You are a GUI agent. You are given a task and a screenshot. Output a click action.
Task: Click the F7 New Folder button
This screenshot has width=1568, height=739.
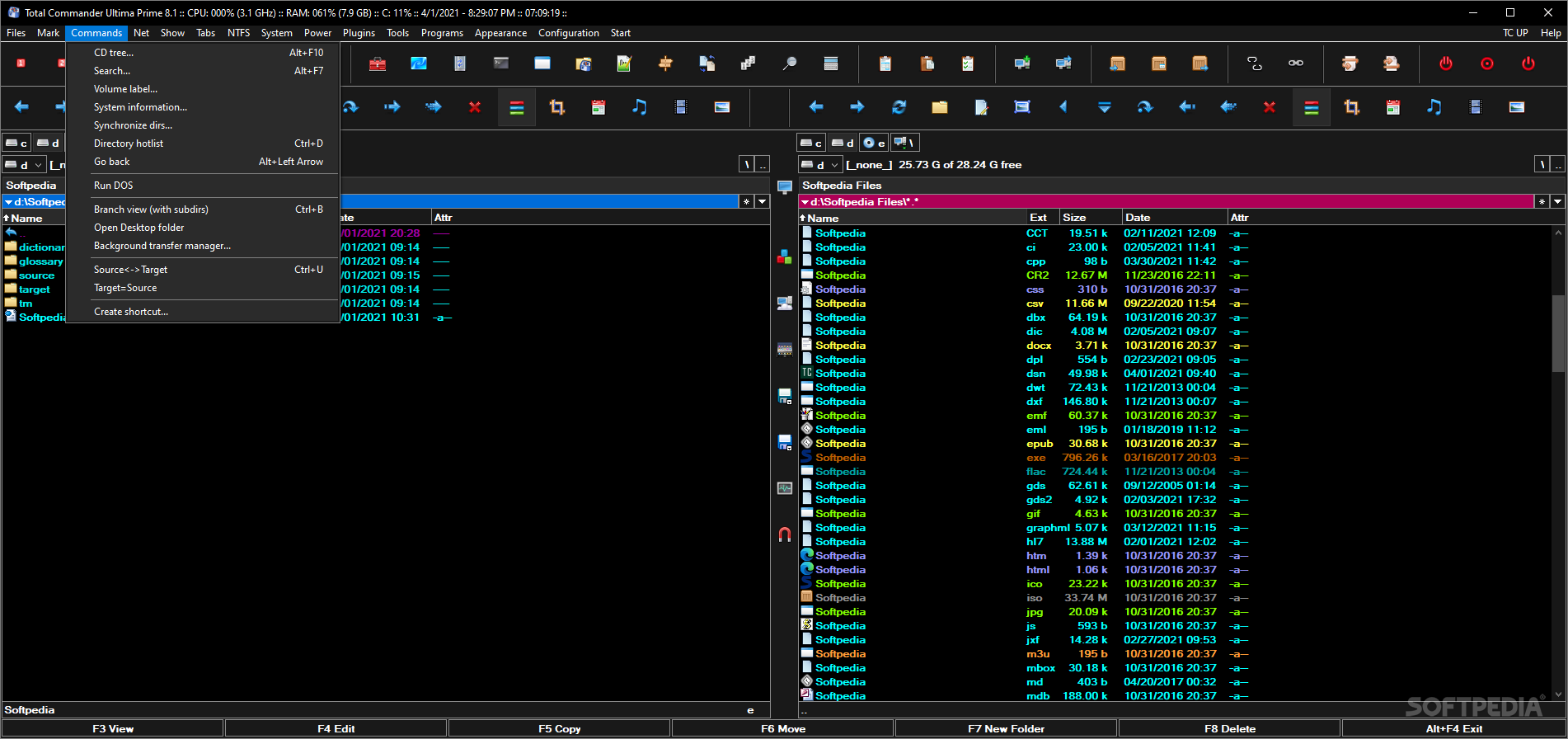[x=1006, y=728]
